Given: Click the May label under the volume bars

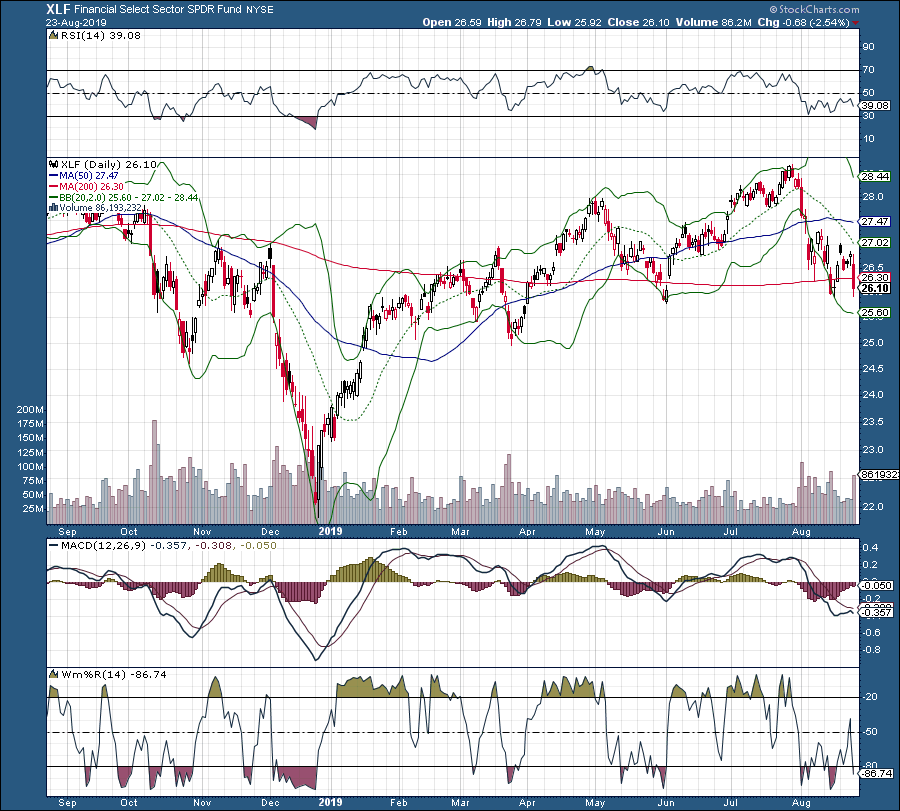Looking at the screenshot, I should point(595,531).
